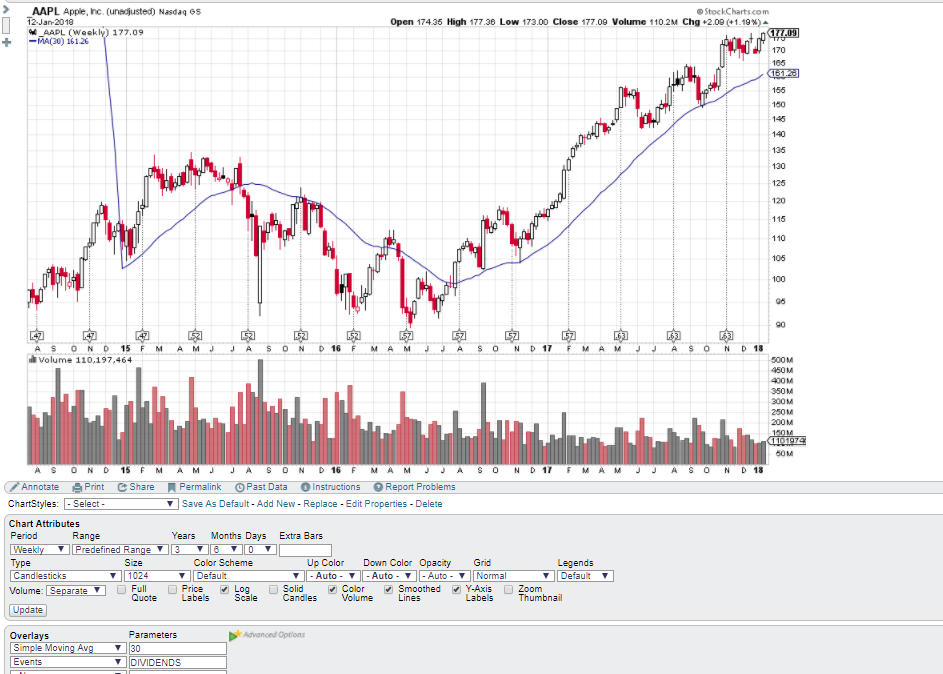
Task: Open the Legends Default dropdown
Action: pos(585,576)
